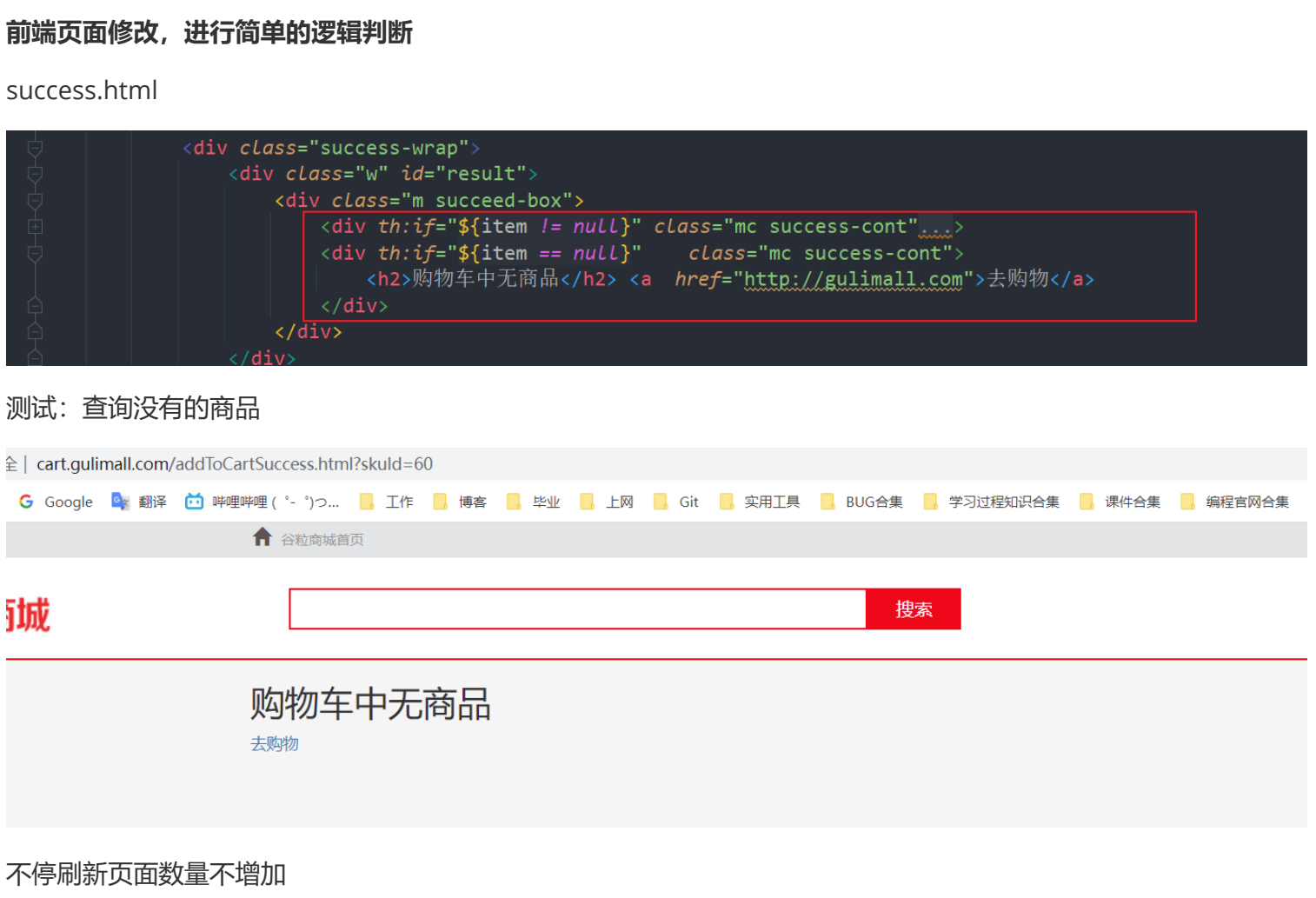1316x898 pixels.
Task: Focus the mall search input field
Action: coord(578,609)
